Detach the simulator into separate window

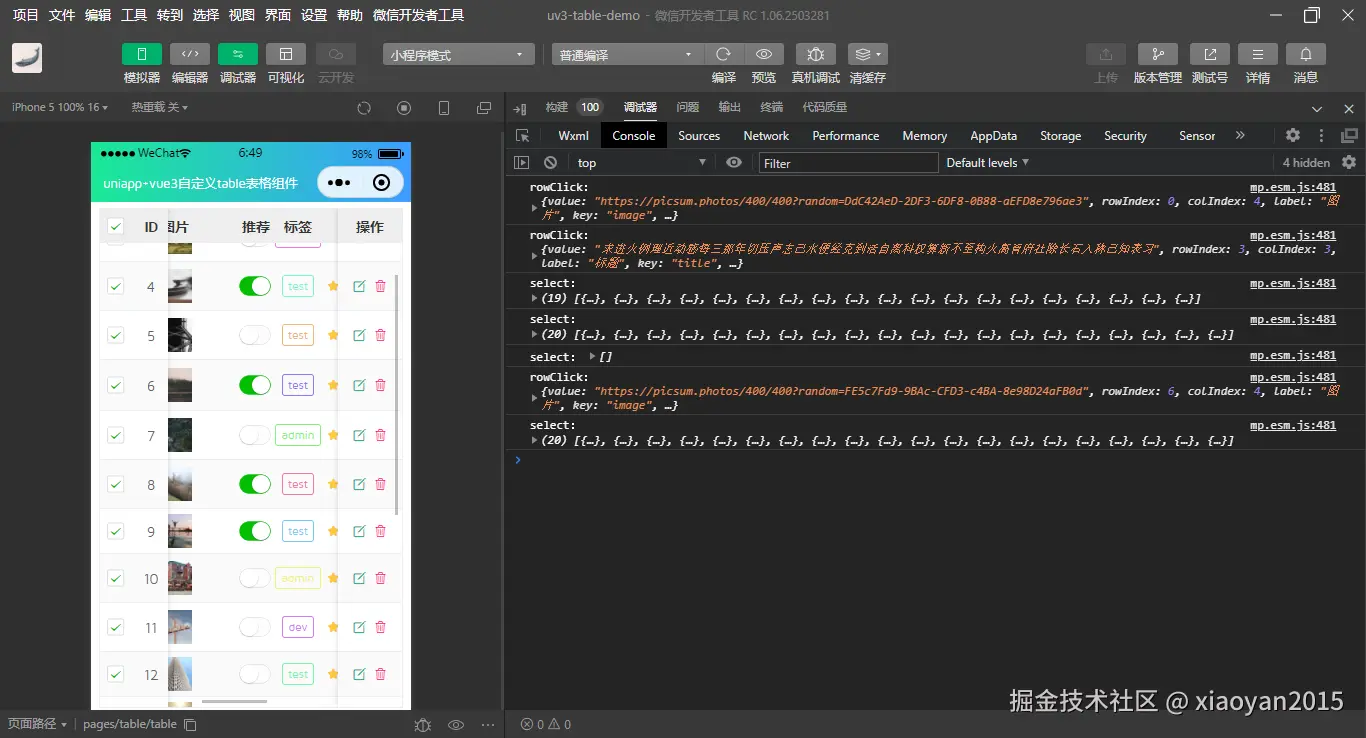click(x=484, y=108)
